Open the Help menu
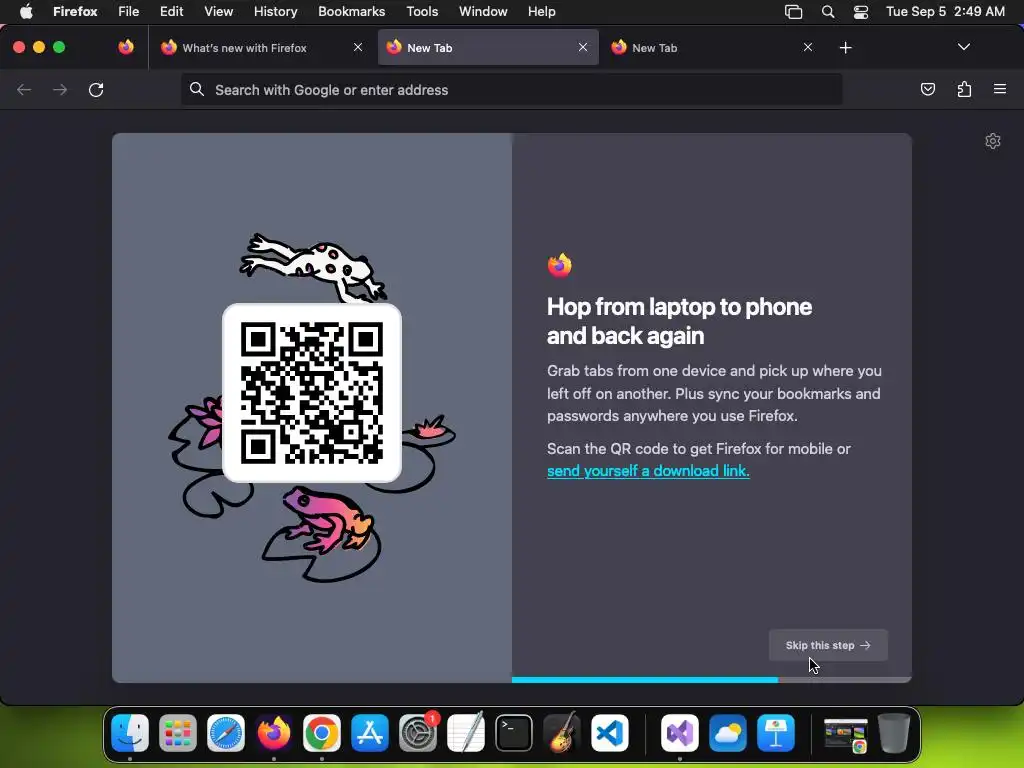This screenshot has height=768, width=1024. [x=541, y=11]
